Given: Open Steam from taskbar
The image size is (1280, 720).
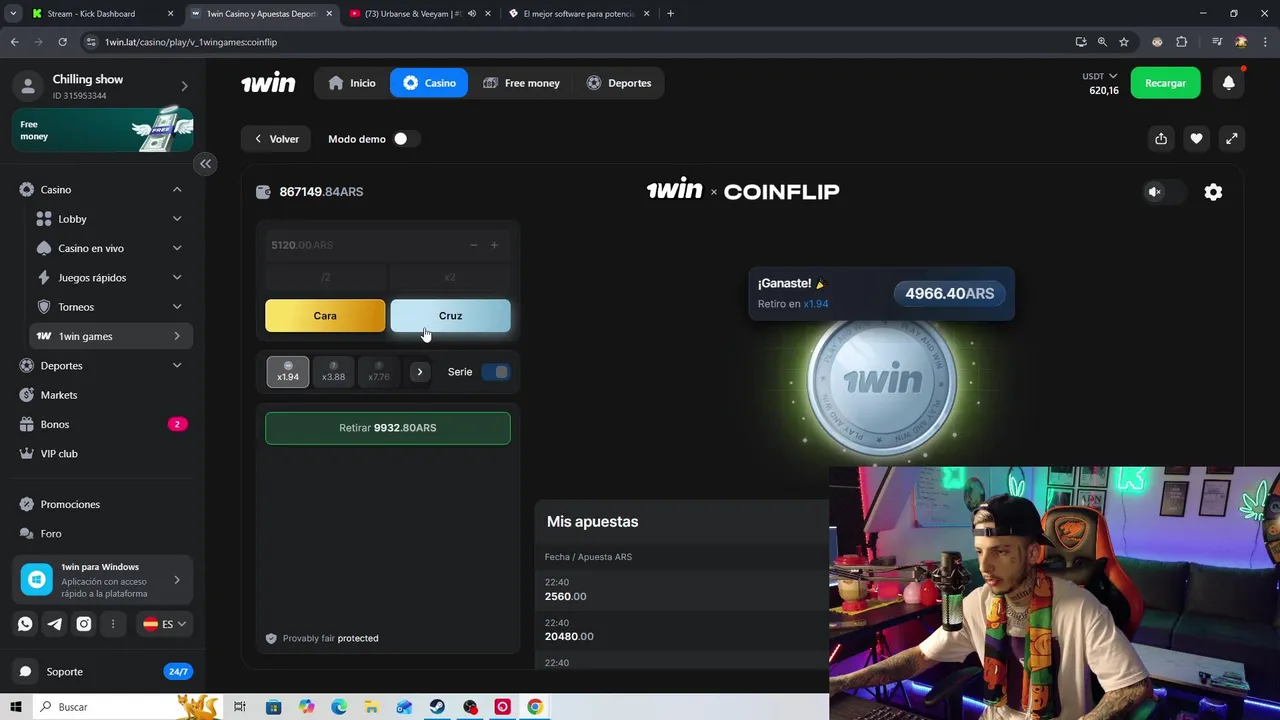Looking at the screenshot, I should 437,707.
